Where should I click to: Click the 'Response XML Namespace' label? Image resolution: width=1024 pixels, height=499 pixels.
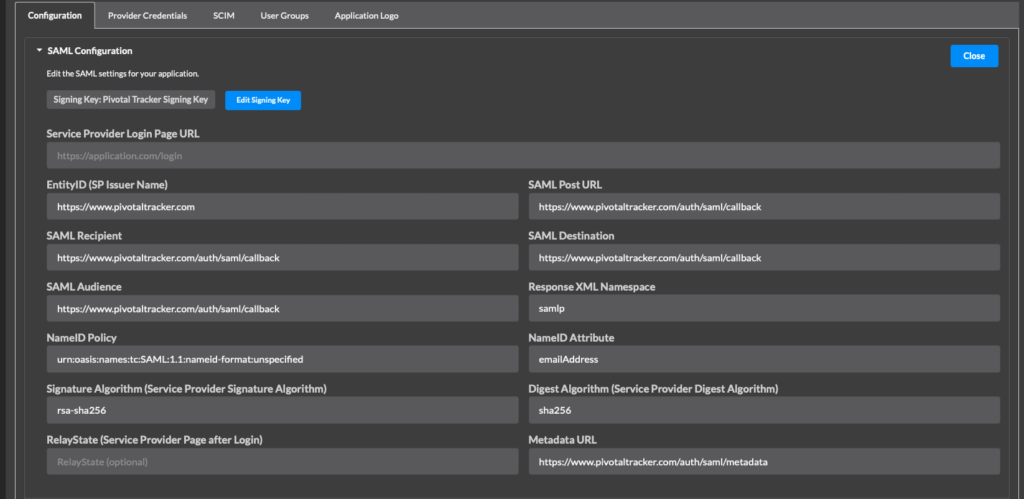[592, 286]
